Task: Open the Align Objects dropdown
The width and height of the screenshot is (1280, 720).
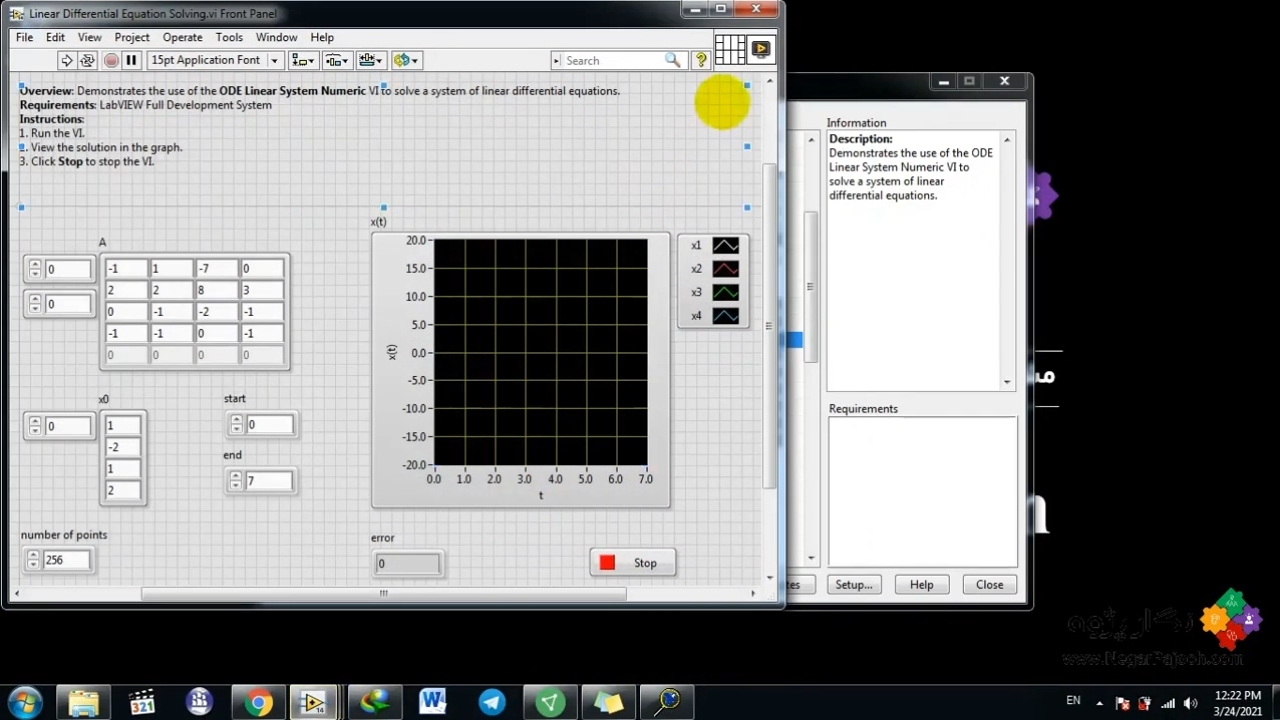Action: [302, 60]
